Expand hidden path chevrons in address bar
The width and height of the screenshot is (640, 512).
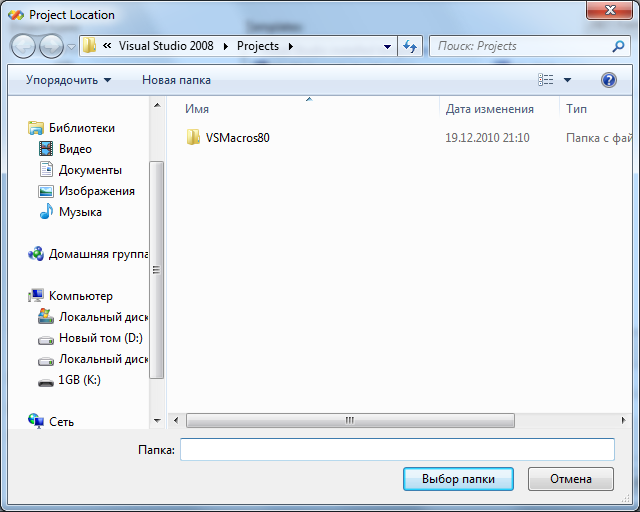tap(107, 46)
